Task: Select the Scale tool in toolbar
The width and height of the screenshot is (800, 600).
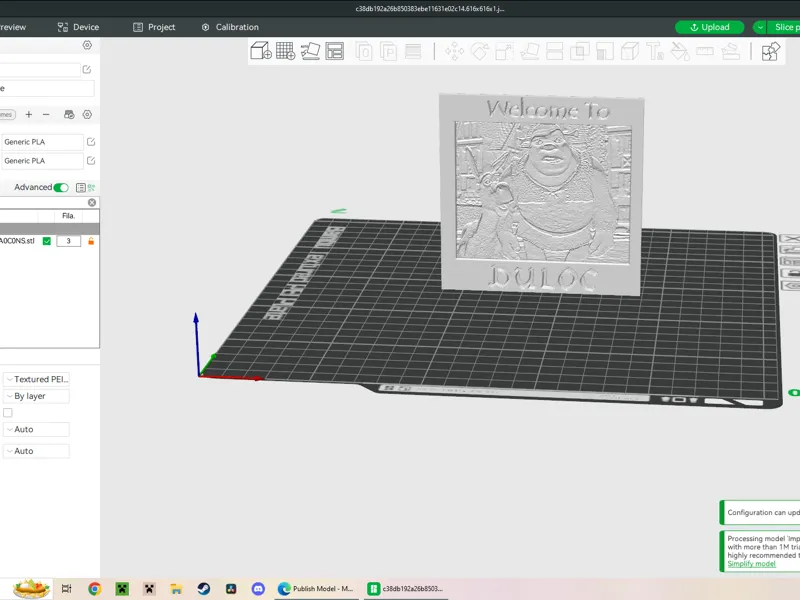Action: point(504,52)
